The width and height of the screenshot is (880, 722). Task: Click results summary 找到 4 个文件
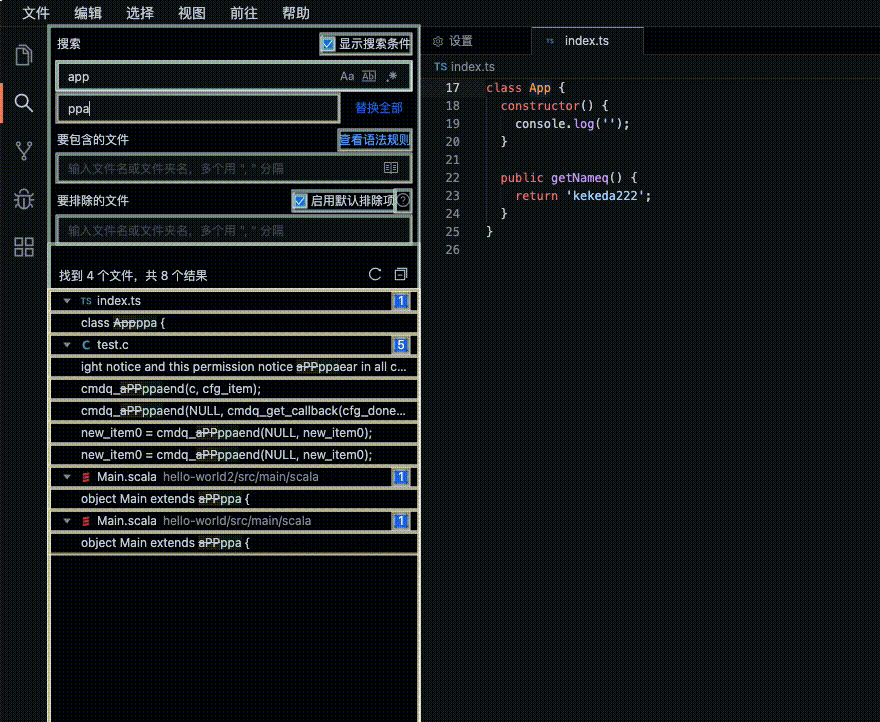click(x=134, y=276)
